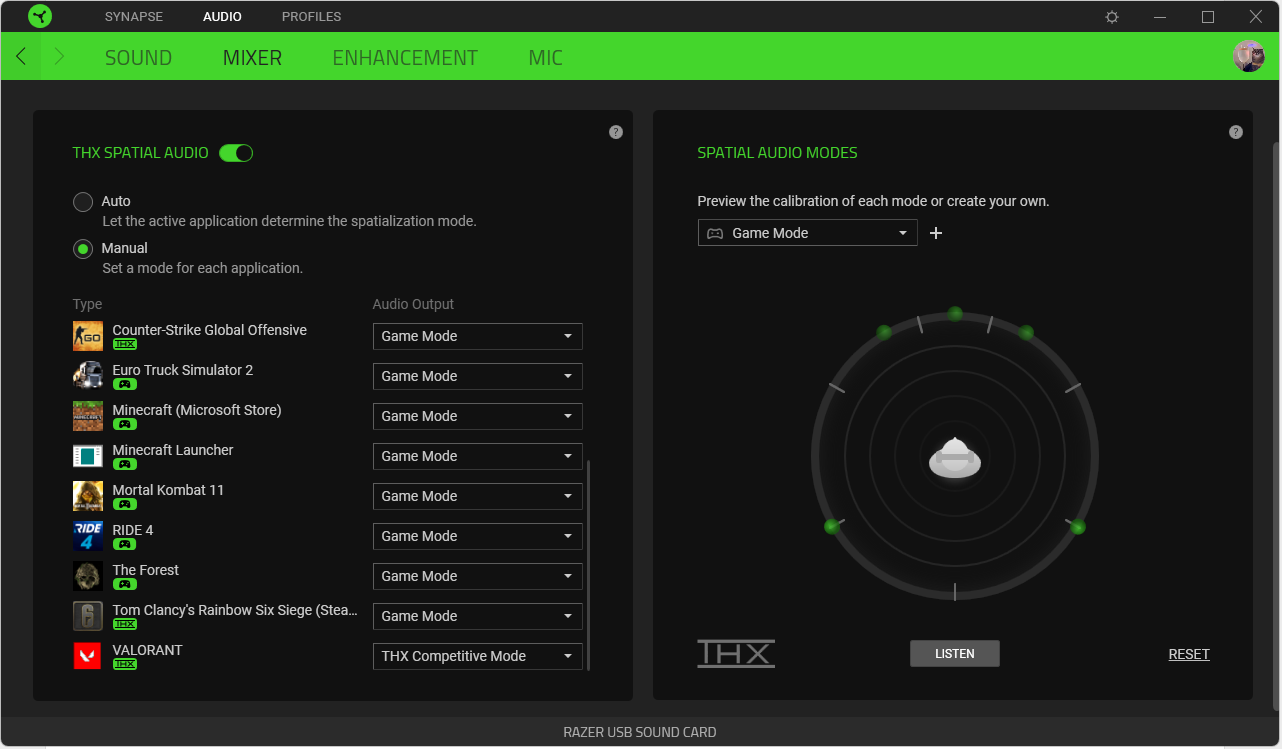Open help for Spatial Audio Modes panel

pos(1236,132)
